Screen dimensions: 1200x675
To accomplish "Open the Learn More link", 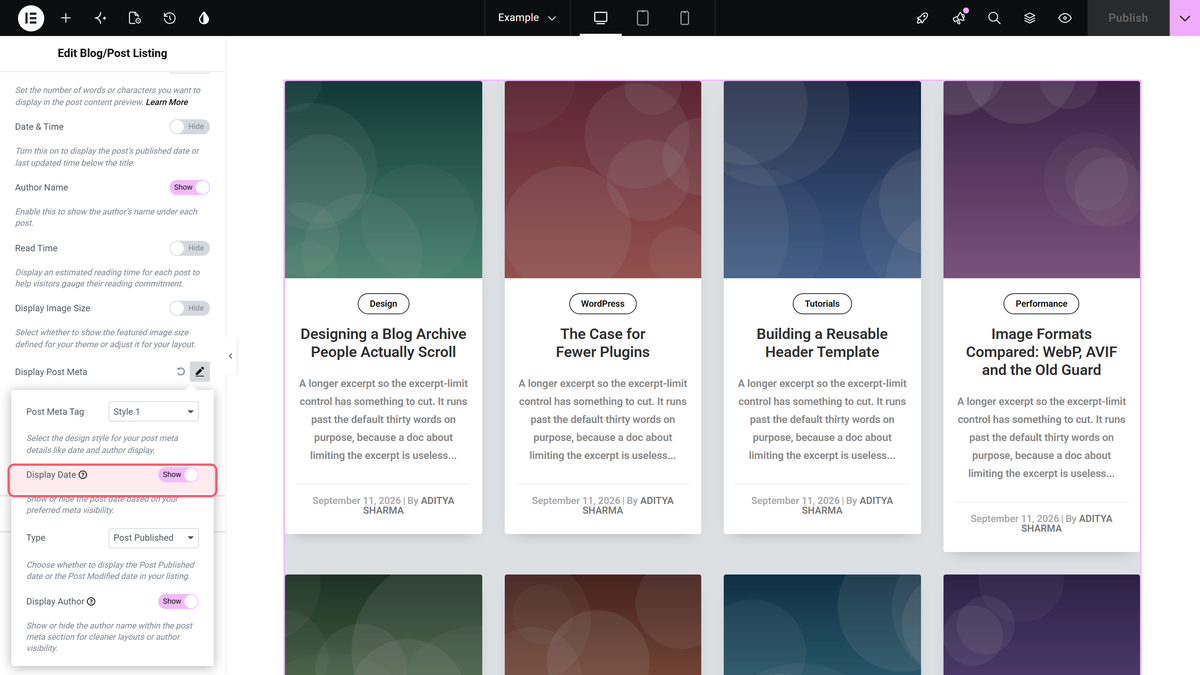I will point(167,102).
